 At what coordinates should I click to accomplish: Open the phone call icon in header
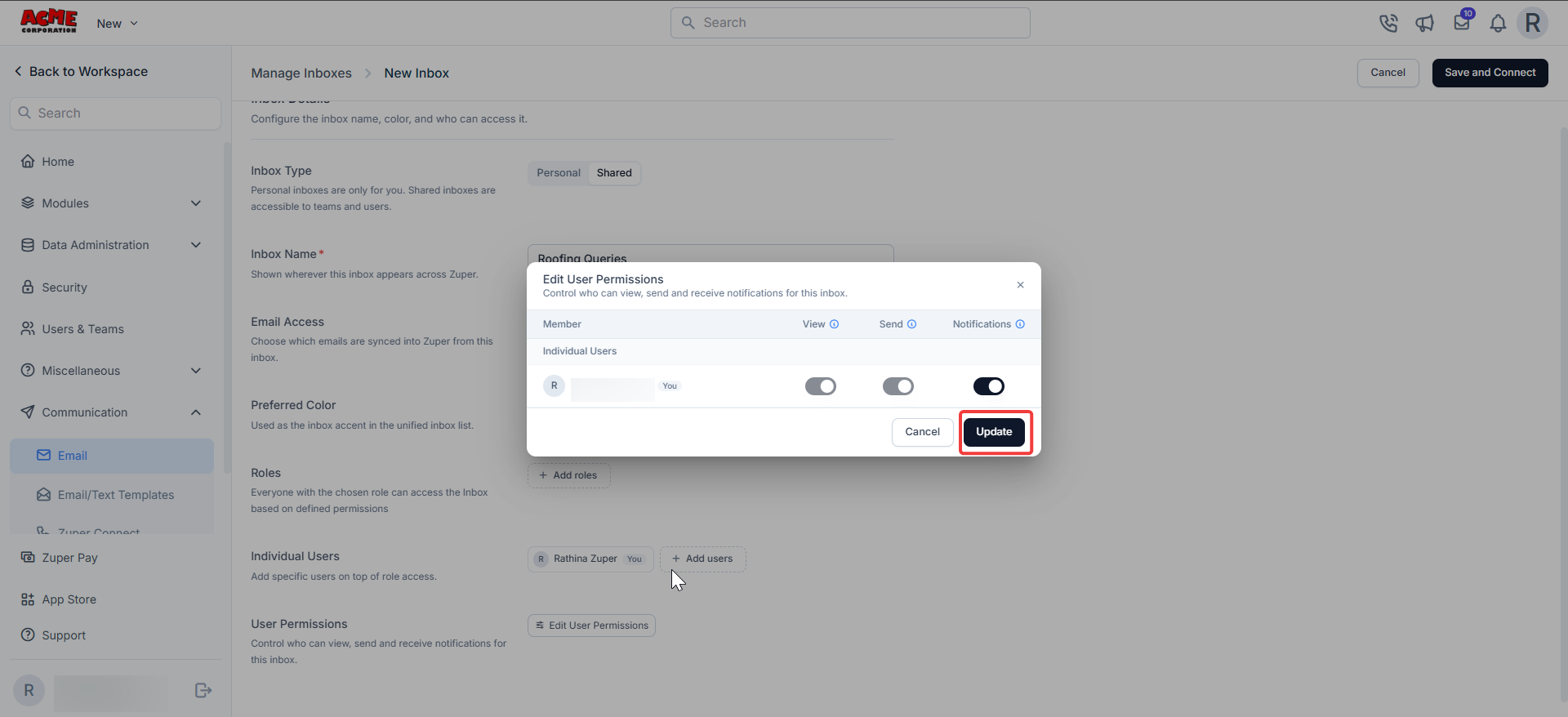tap(1388, 23)
